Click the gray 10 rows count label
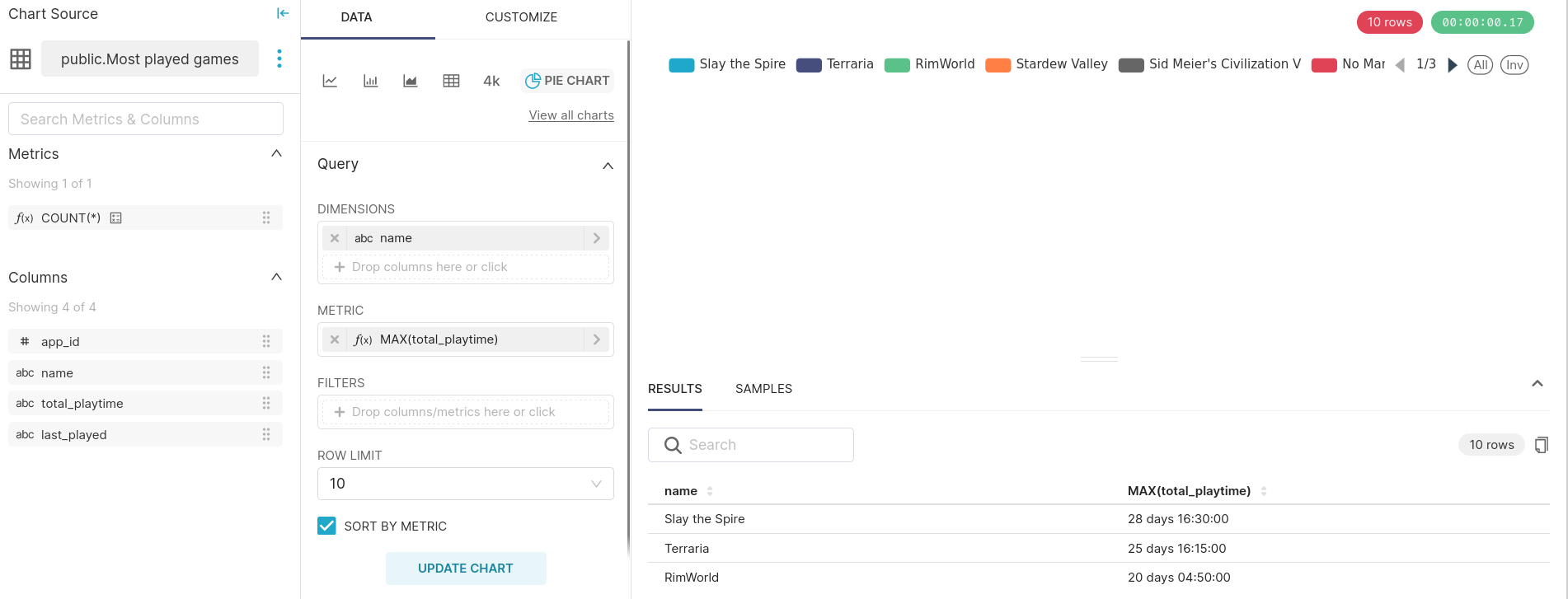 click(x=1491, y=445)
